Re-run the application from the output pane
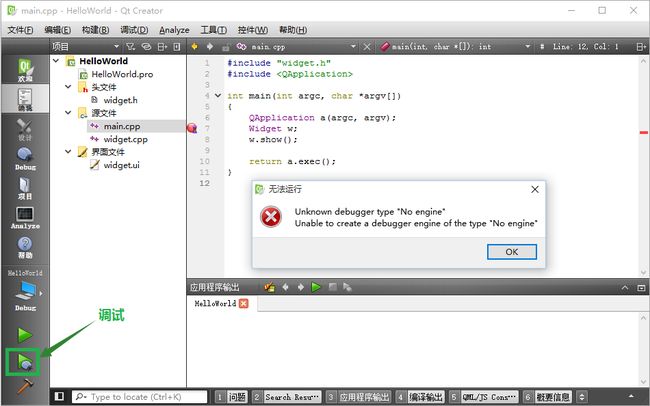 click(316, 287)
